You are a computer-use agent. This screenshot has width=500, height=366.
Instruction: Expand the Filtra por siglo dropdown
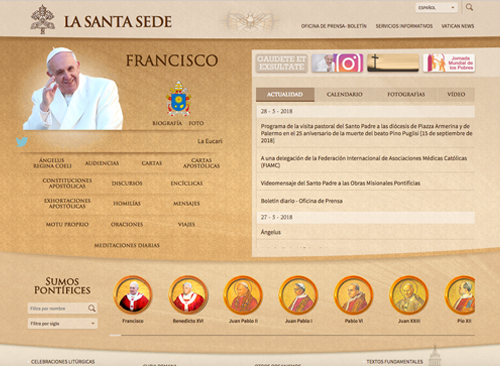[x=63, y=323]
